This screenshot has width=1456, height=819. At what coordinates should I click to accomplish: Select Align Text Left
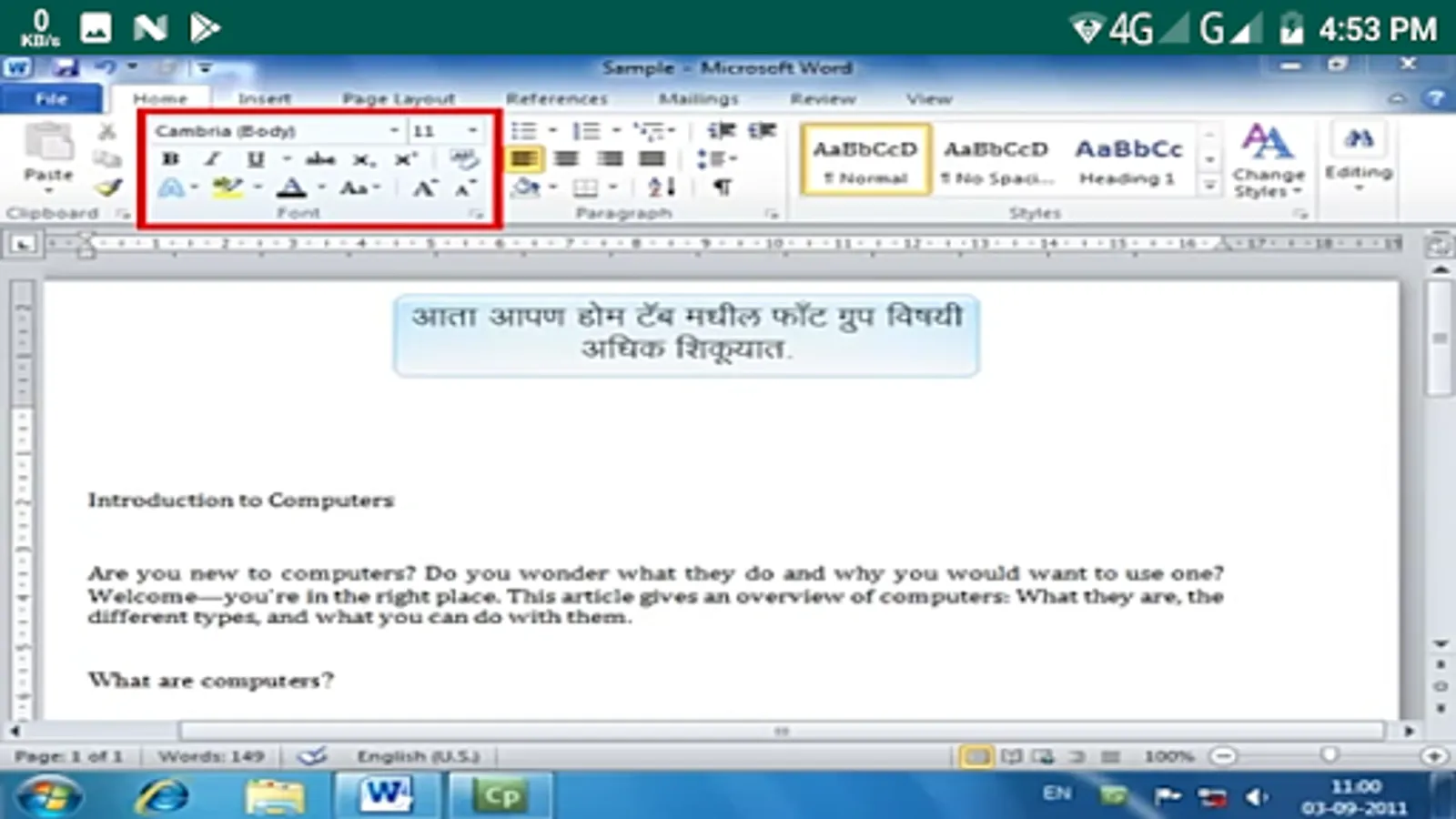click(523, 159)
